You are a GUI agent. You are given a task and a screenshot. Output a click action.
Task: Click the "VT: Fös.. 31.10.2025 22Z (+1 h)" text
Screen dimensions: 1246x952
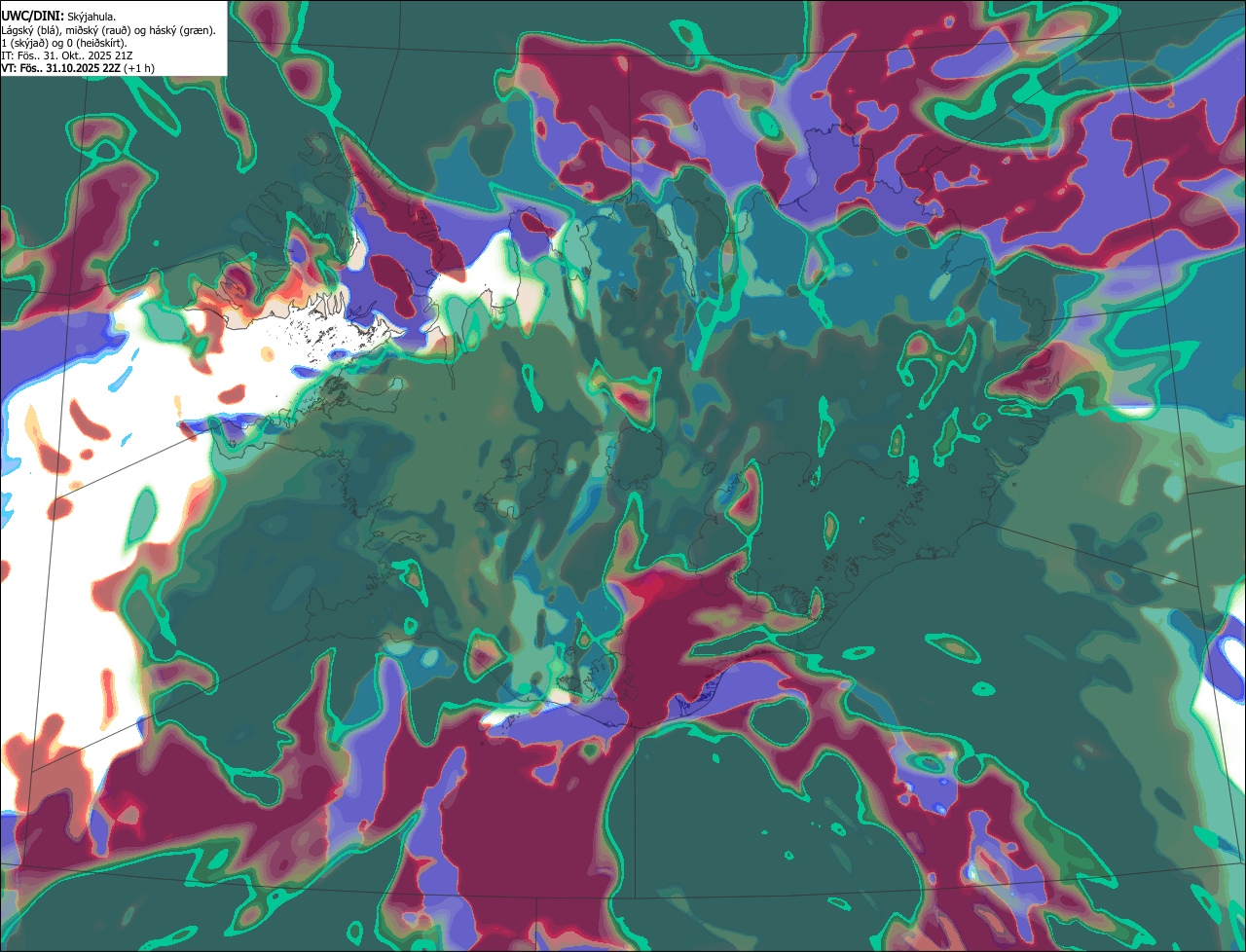(78, 68)
